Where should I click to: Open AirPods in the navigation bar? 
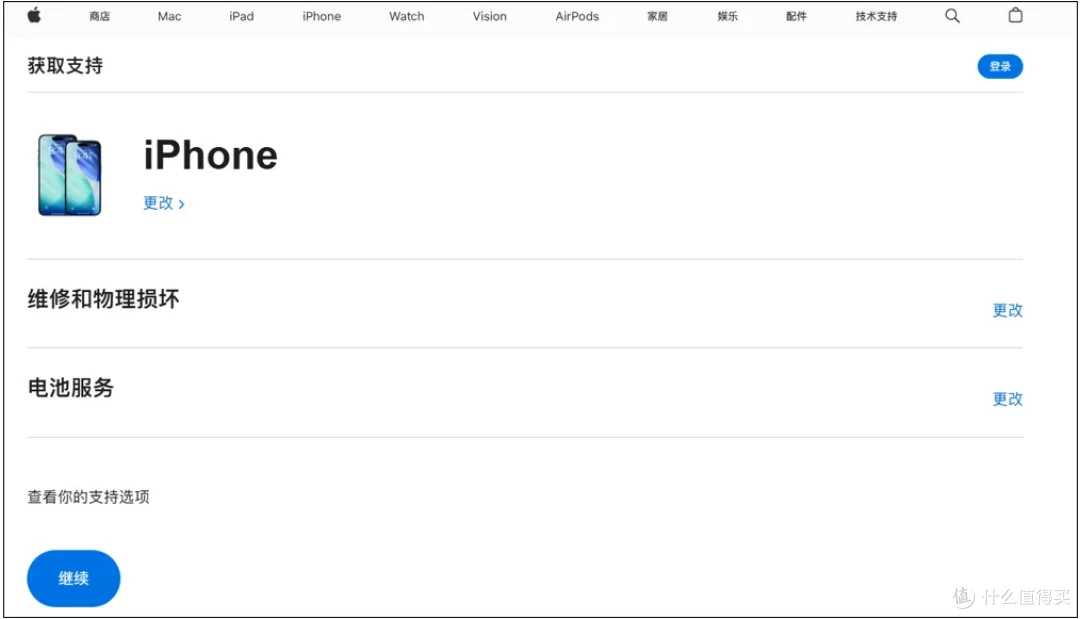click(577, 16)
